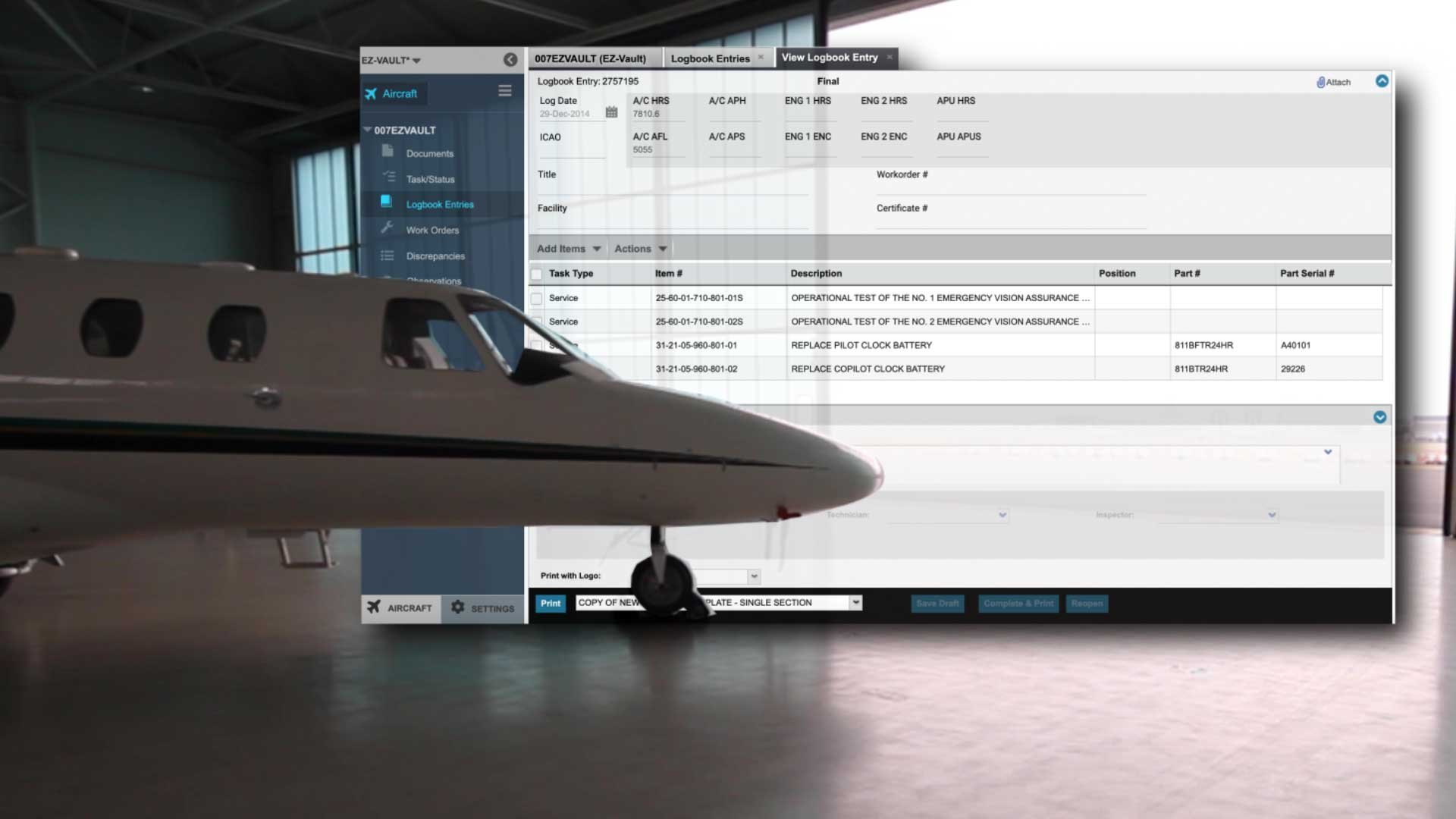Click the Discrepancies list icon

pos(388,256)
